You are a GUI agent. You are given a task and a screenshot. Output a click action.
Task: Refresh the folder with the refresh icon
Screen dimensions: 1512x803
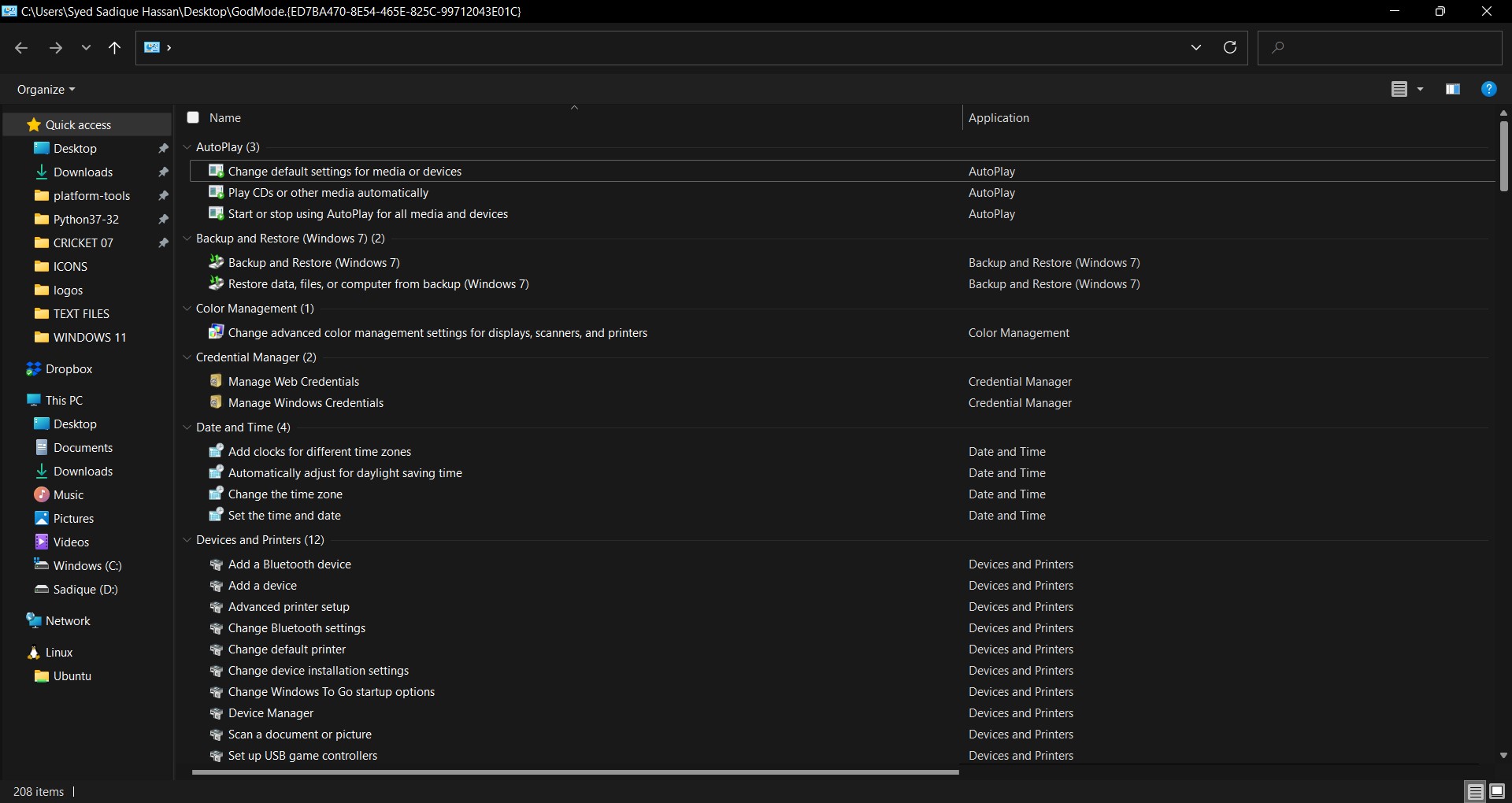(1229, 47)
